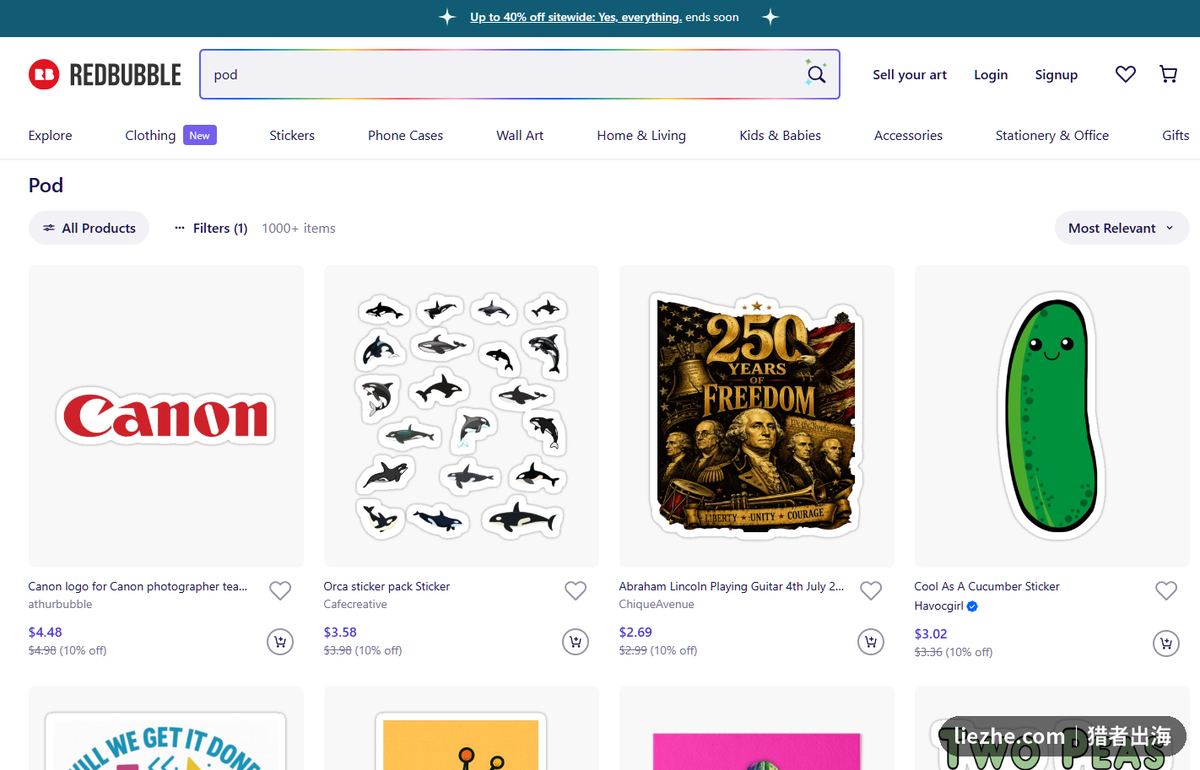Visit artist Cafecreative
The height and width of the screenshot is (770, 1200).
tap(355, 604)
